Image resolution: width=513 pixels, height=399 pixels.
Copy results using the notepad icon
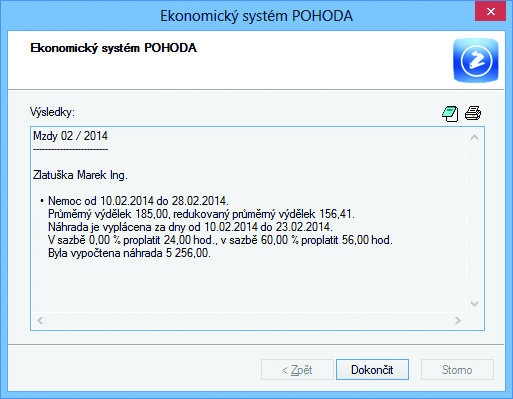[450, 114]
